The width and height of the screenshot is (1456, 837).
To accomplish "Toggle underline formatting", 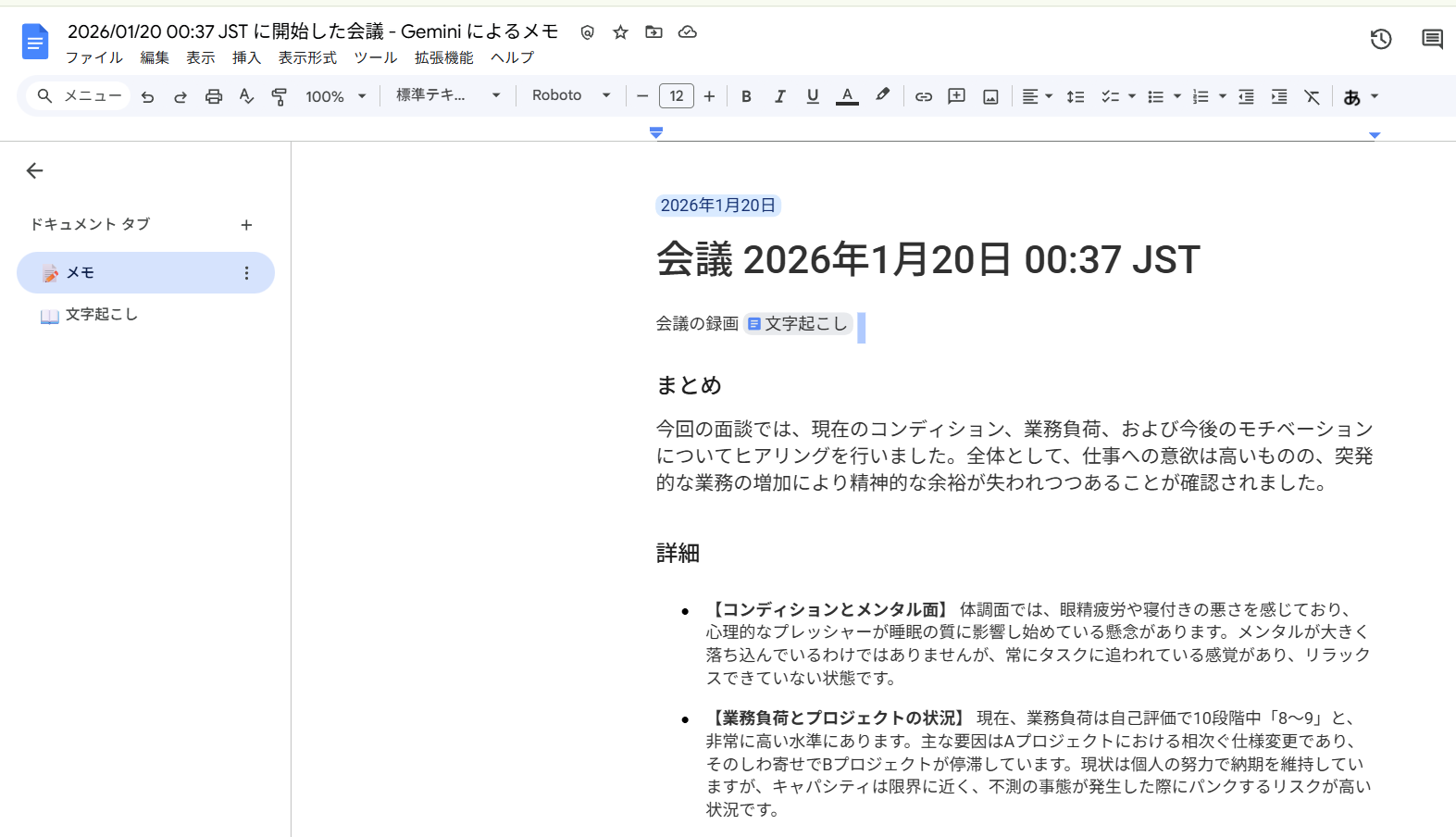I will tap(813, 96).
